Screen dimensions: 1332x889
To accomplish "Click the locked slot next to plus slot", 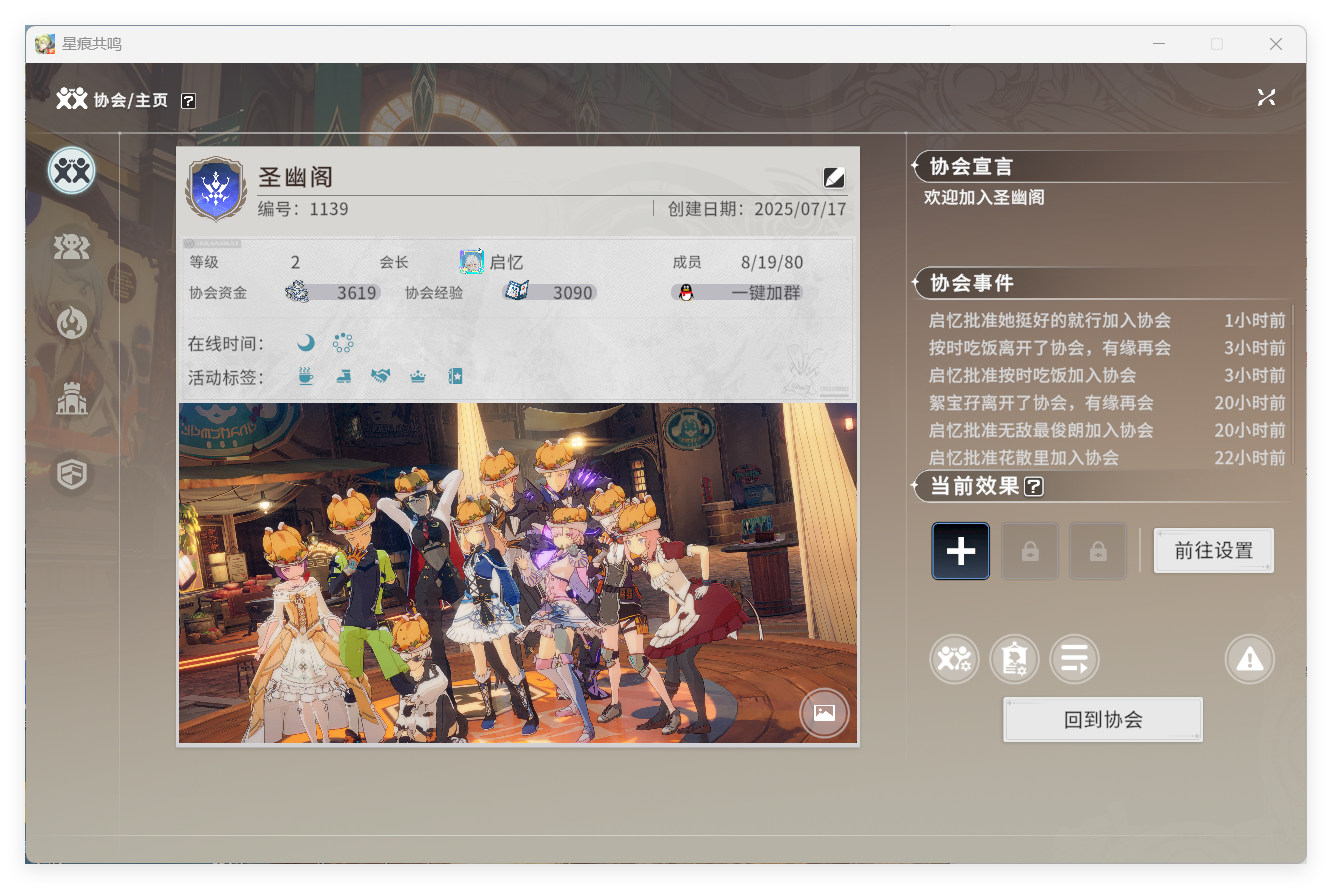I will point(1029,551).
